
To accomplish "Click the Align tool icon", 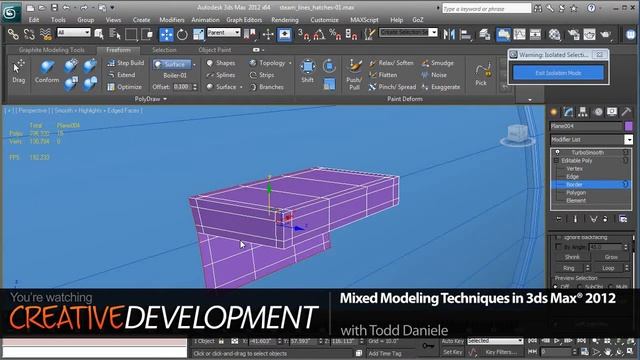I will (x=465, y=35).
